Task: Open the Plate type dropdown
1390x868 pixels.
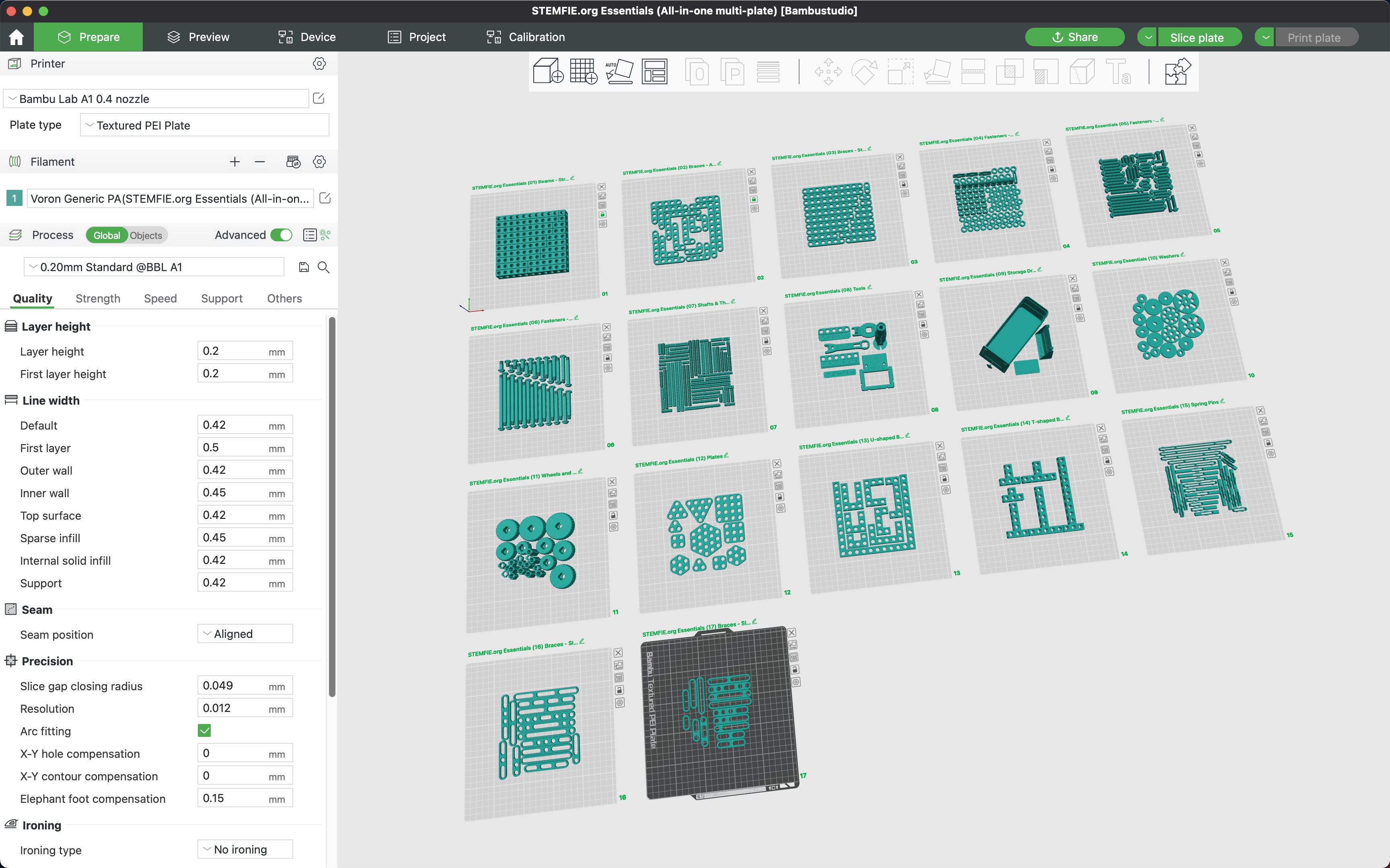Action: tap(205, 125)
